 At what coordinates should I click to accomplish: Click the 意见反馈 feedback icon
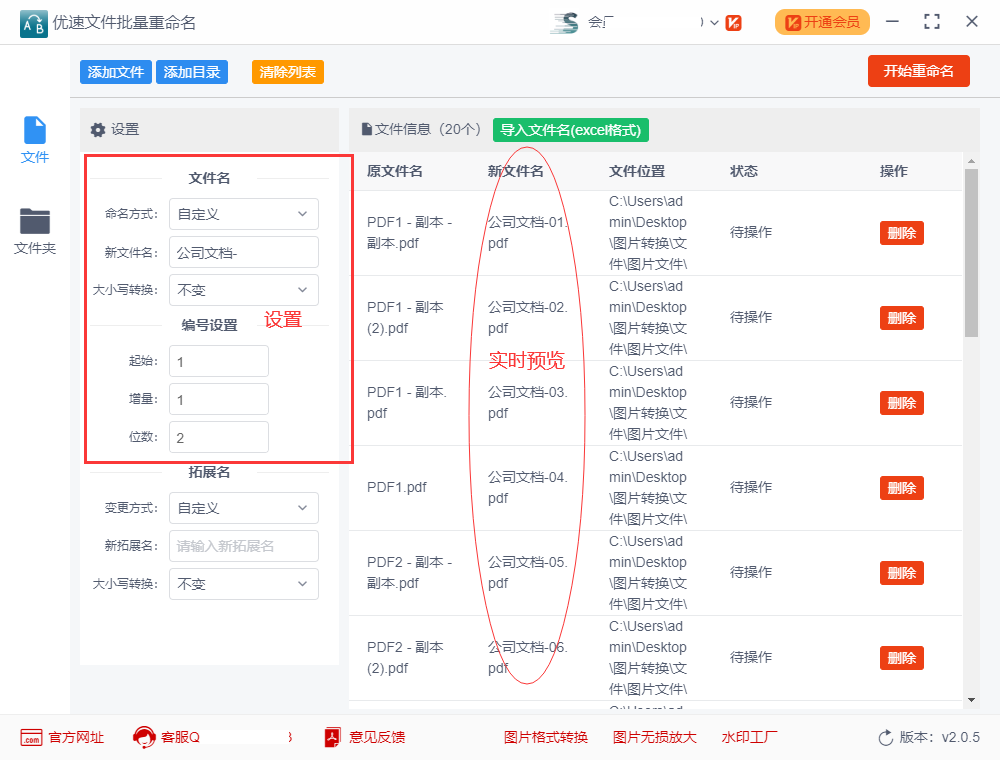coord(333,737)
